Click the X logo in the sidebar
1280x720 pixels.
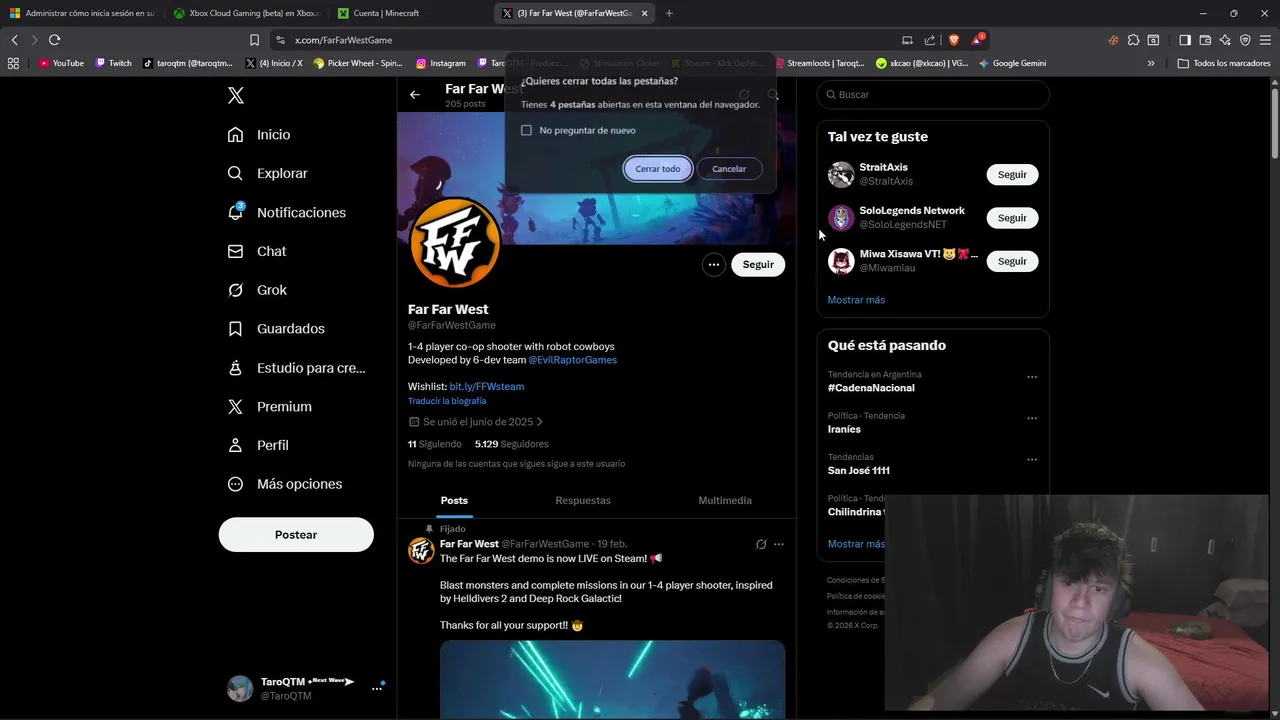[x=236, y=96]
